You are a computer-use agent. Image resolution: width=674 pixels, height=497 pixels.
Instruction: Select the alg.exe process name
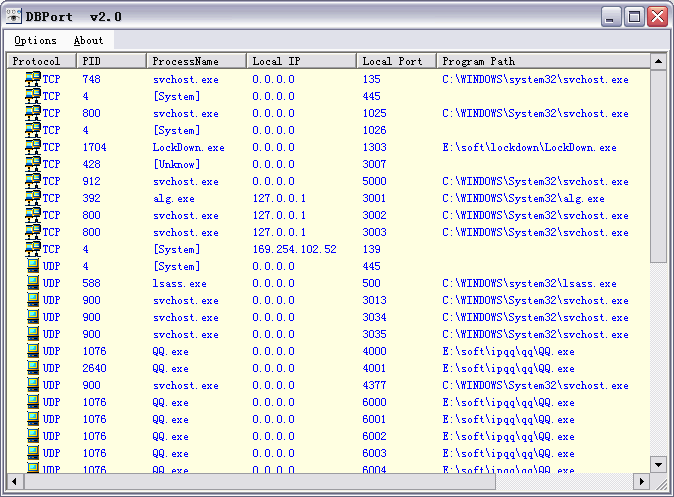174,199
